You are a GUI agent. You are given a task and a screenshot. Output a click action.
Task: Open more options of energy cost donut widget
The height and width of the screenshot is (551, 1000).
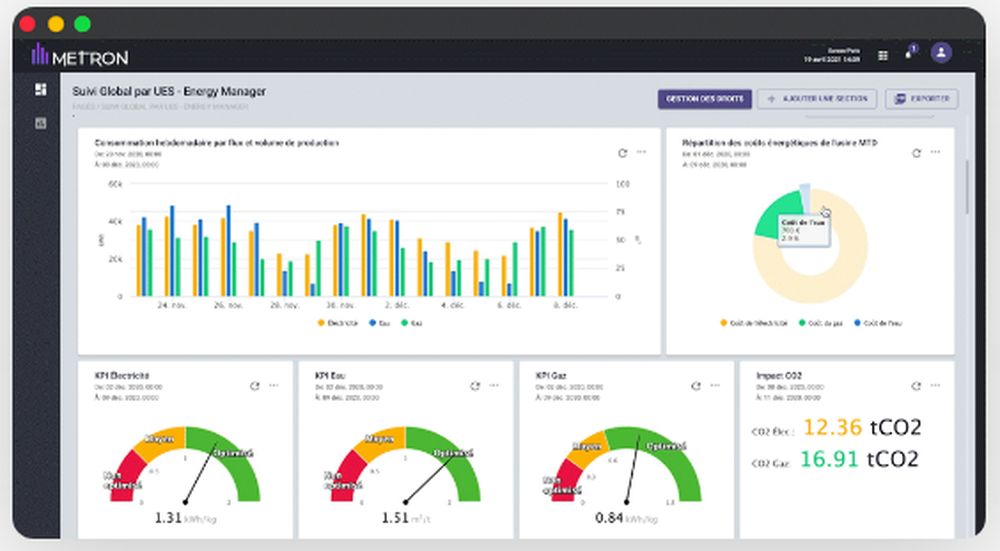[935, 152]
